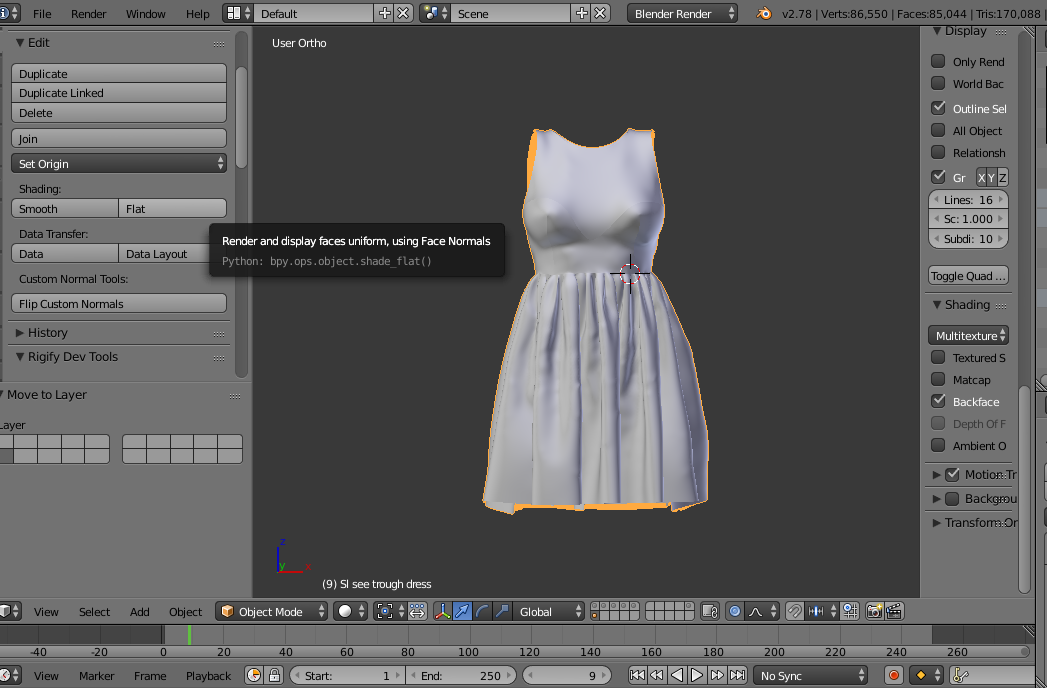This screenshot has width=1047, height=688.
Task: Open the Select menu in viewport header
Action: coord(94,612)
